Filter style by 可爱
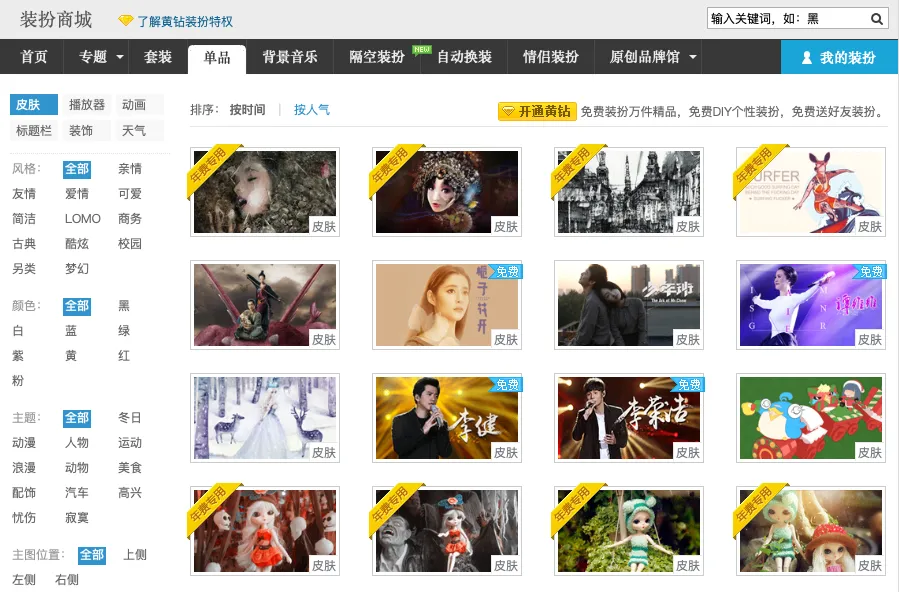This screenshot has height=592, width=899. point(130,194)
